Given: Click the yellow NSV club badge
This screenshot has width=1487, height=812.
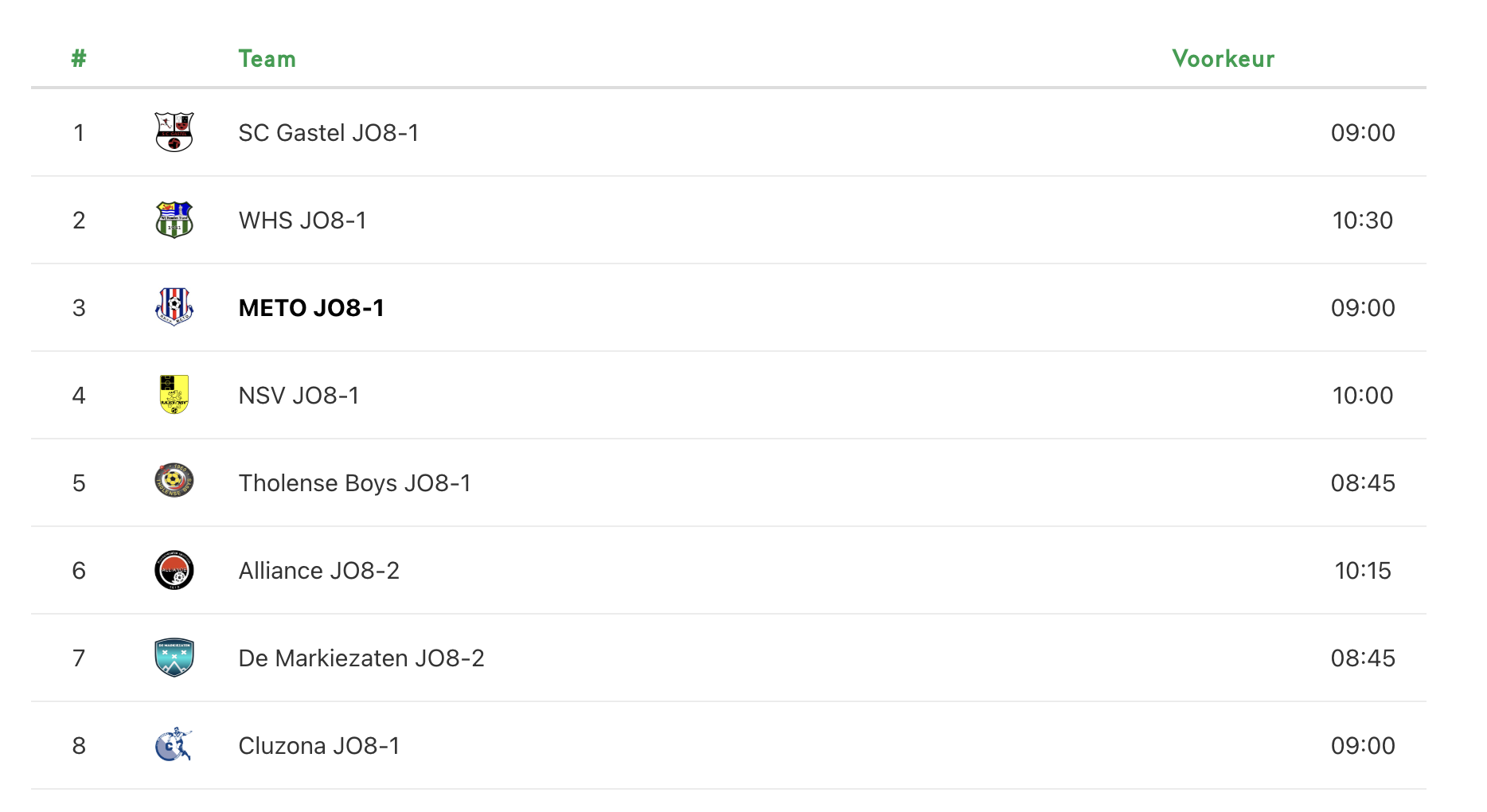Looking at the screenshot, I should [x=174, y=395].
